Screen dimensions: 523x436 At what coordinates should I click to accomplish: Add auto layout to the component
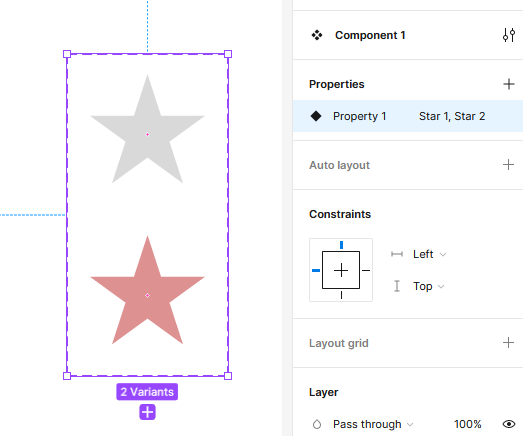508,165
